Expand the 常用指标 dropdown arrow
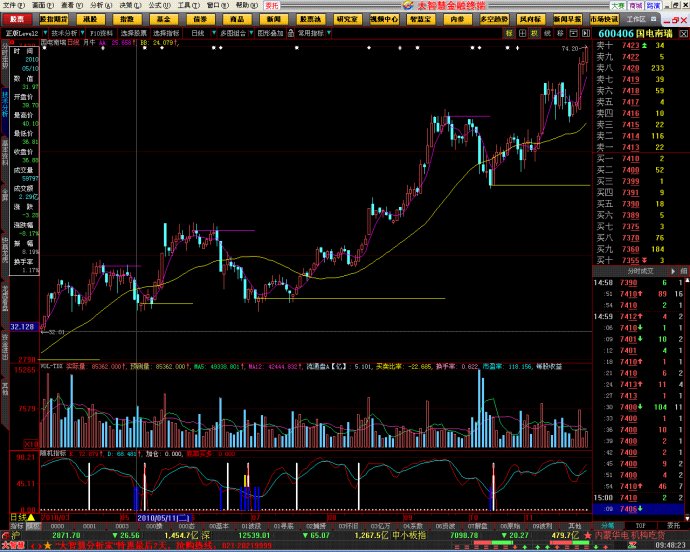Image resolution: width=690 pixels, height=552 pixels. point(329,33)
